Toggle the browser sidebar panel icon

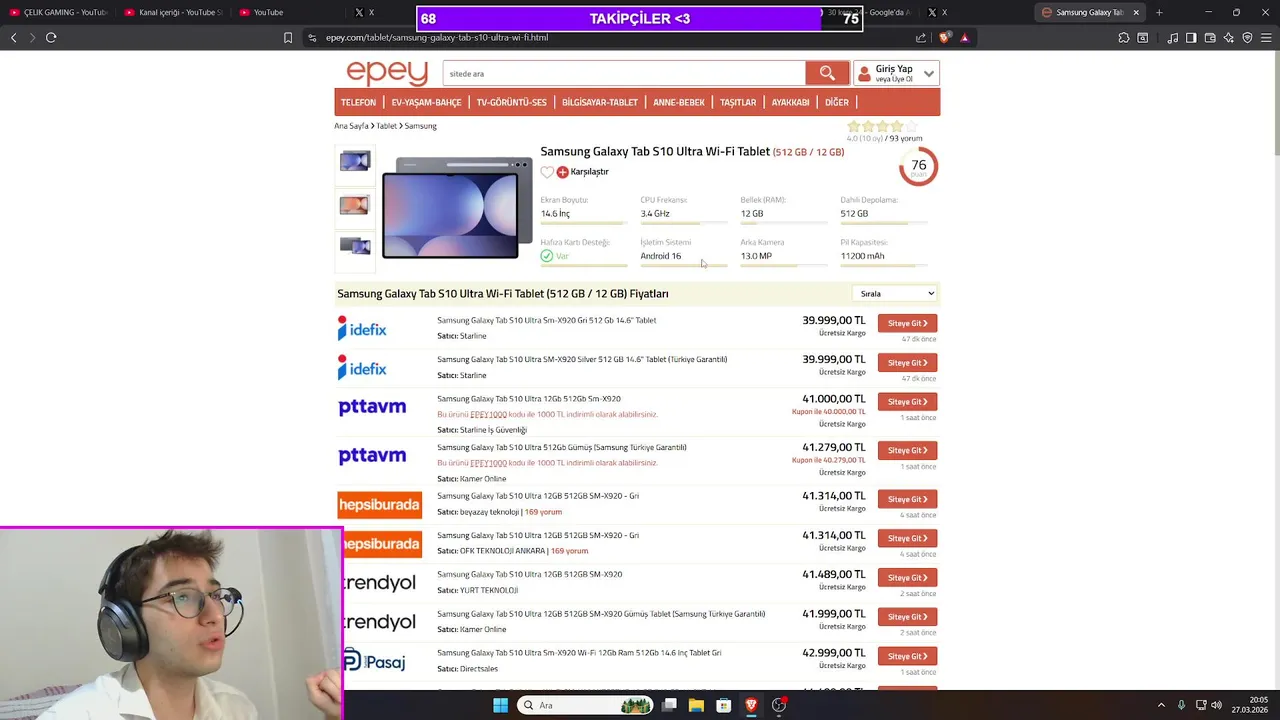1191,37
